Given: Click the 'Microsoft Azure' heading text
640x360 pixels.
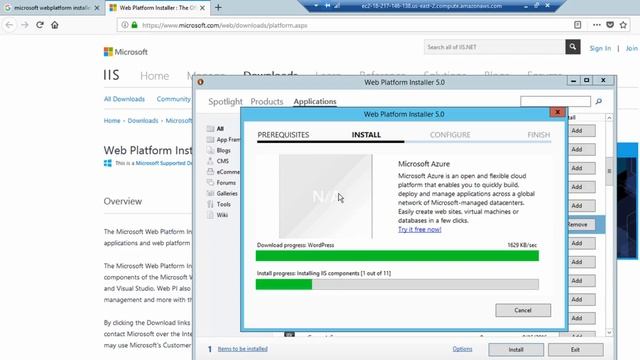Looking at the screenshot, I should click(x=424, y=164).
